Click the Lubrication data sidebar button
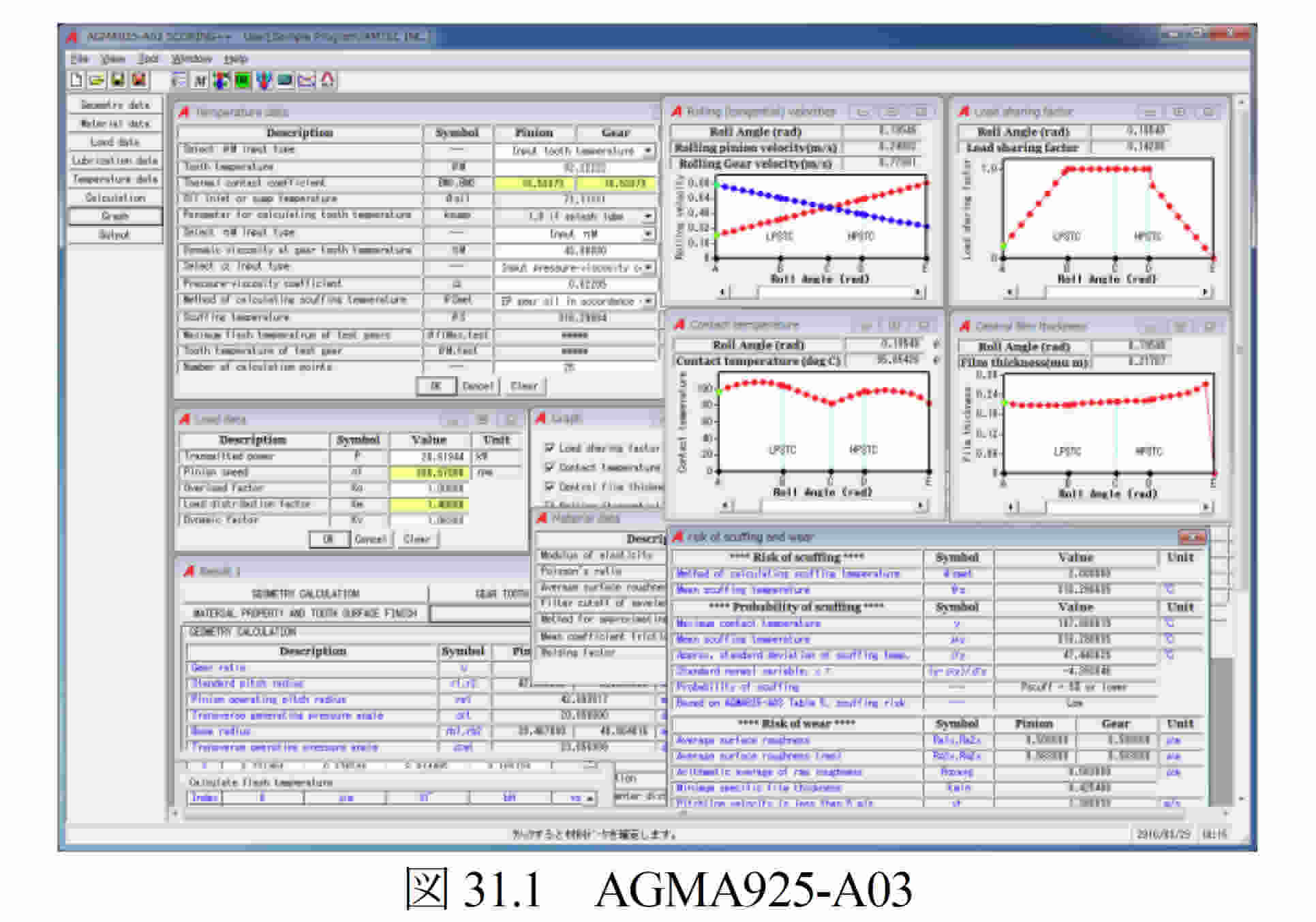 [x=115, y=160]
